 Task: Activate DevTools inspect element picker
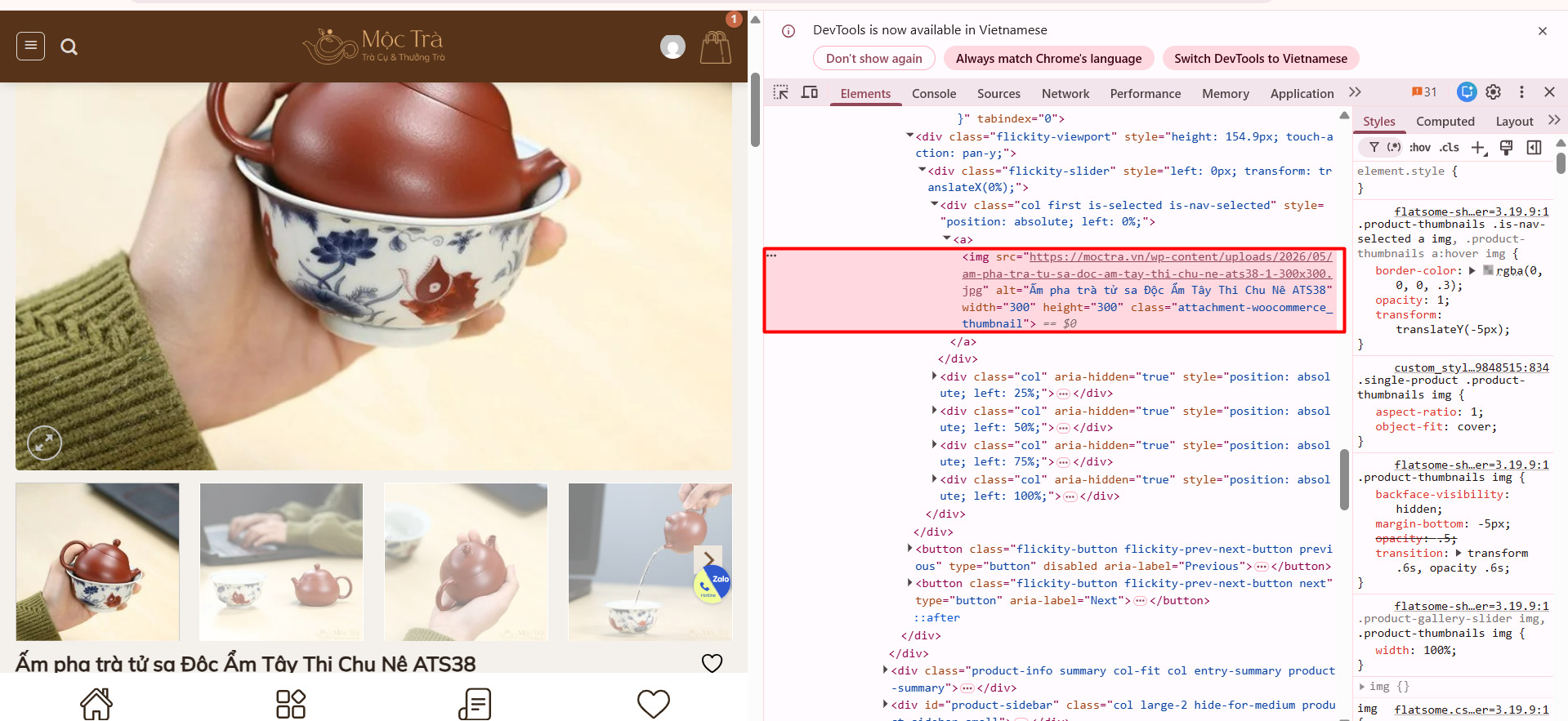(x=781, y=92)
